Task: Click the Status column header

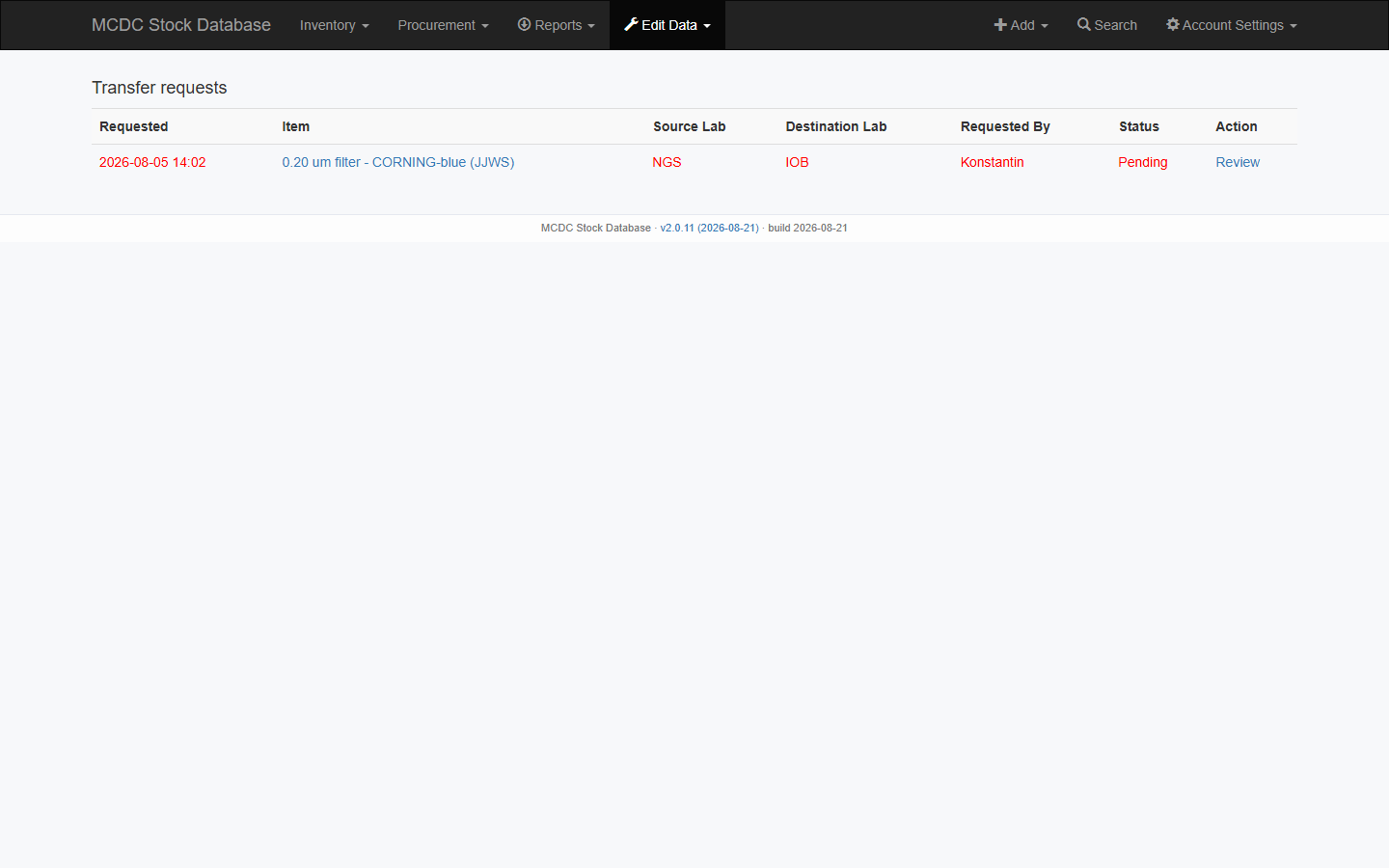Action: coord(1139,126)
